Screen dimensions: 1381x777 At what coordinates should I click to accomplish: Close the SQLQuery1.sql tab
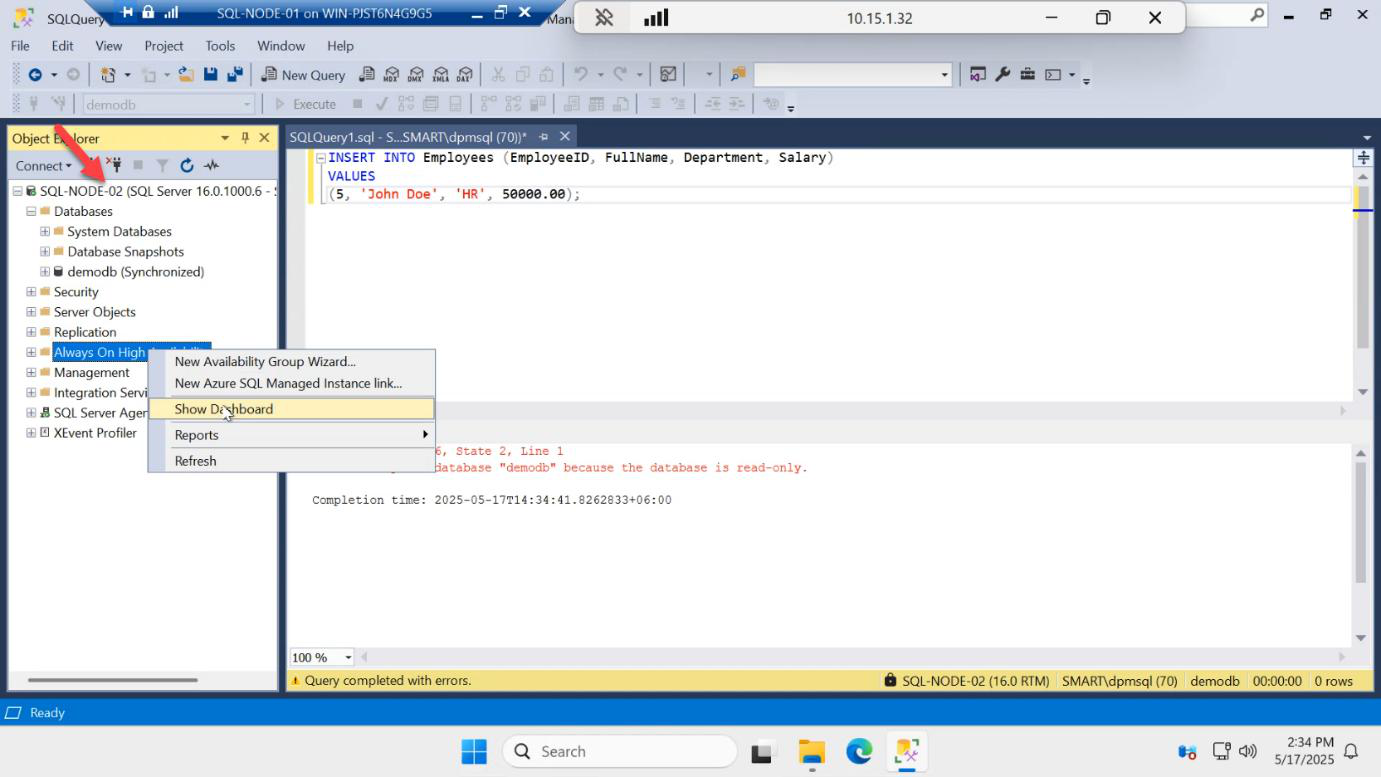(x=565, y=137)
